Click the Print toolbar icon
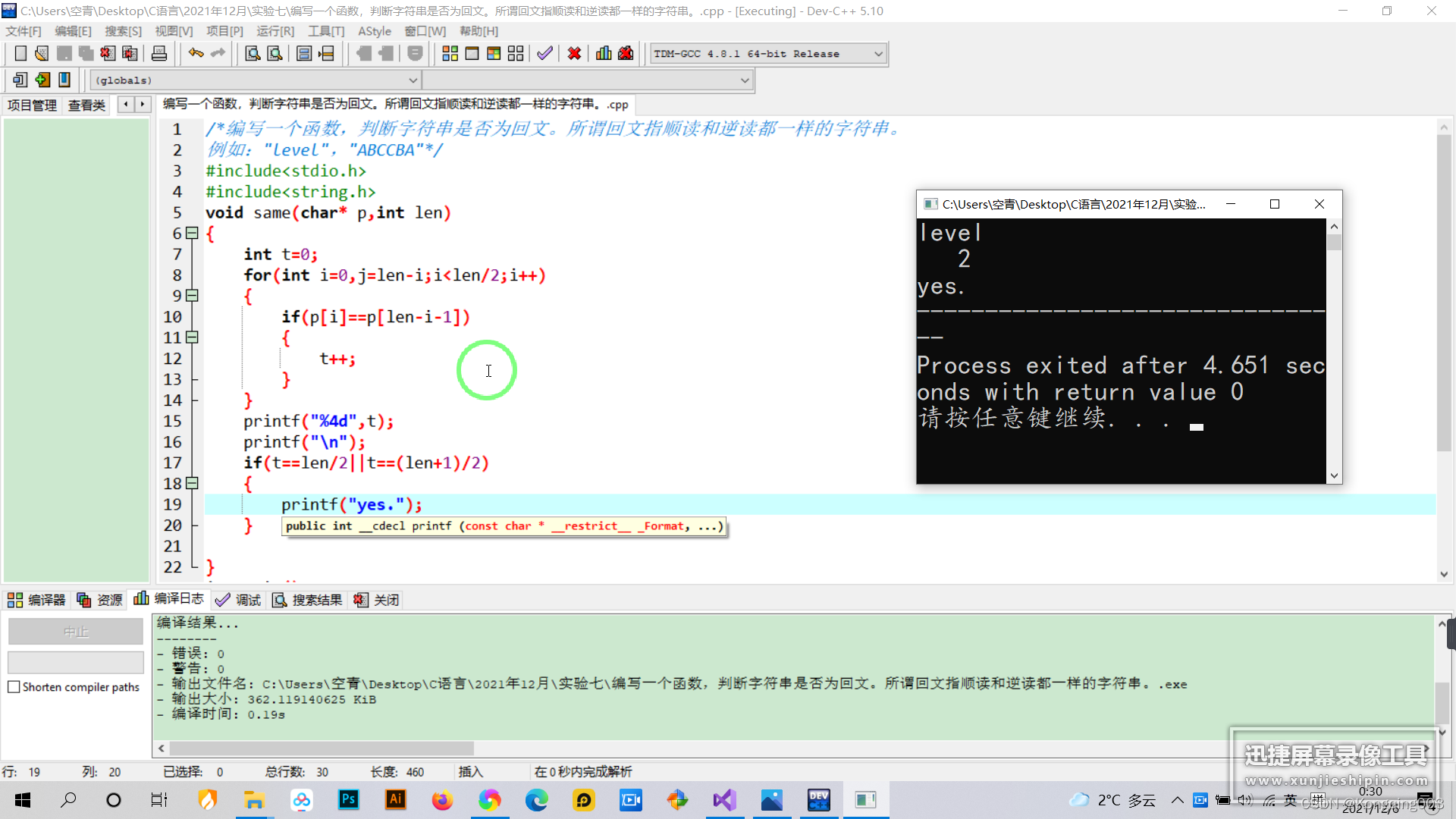The width and height of the screenshot is (1456, 819). (x=159, y=54)
